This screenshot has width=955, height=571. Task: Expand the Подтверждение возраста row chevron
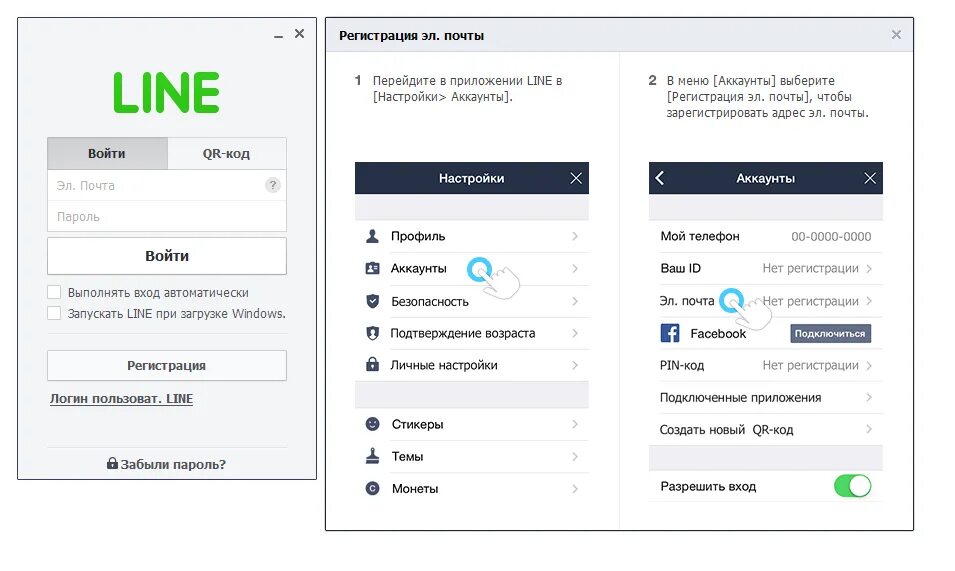[575, 333]
